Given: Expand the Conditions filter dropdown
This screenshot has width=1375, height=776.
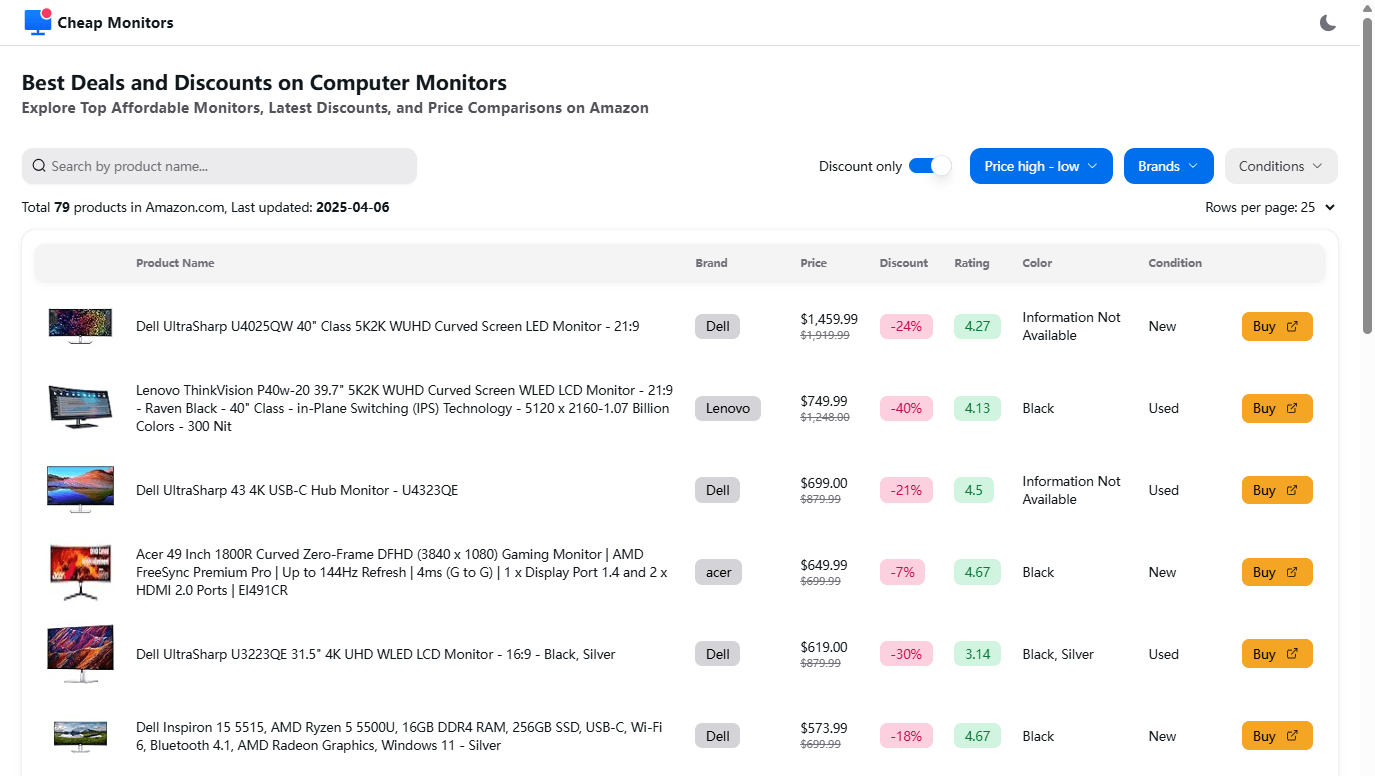Looking at the screenshot, I should click(x=1280, y=166).
